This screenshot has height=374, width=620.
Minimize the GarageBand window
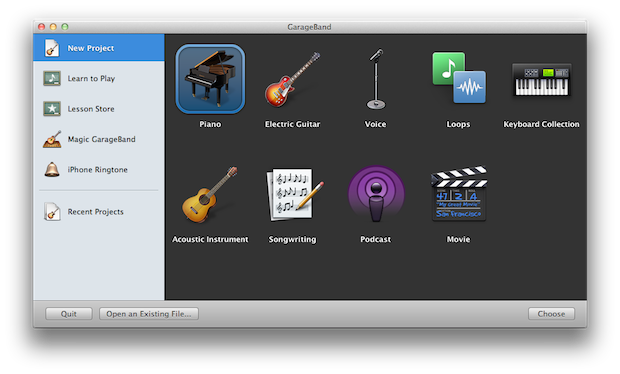53,26
